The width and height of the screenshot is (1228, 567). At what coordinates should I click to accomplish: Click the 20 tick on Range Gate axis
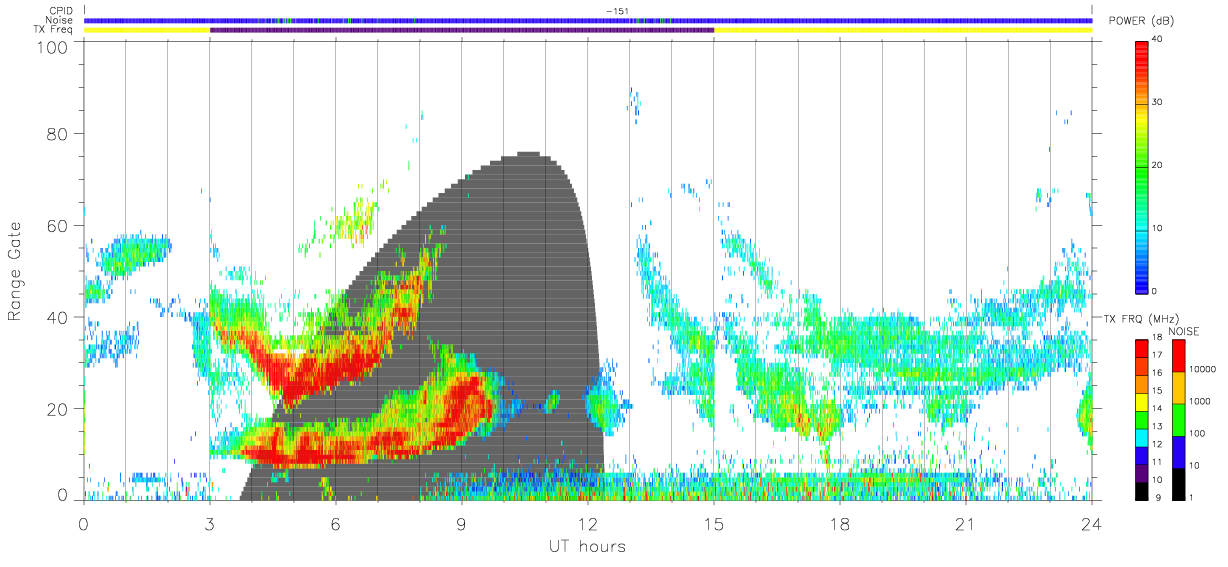pos(56,409)
